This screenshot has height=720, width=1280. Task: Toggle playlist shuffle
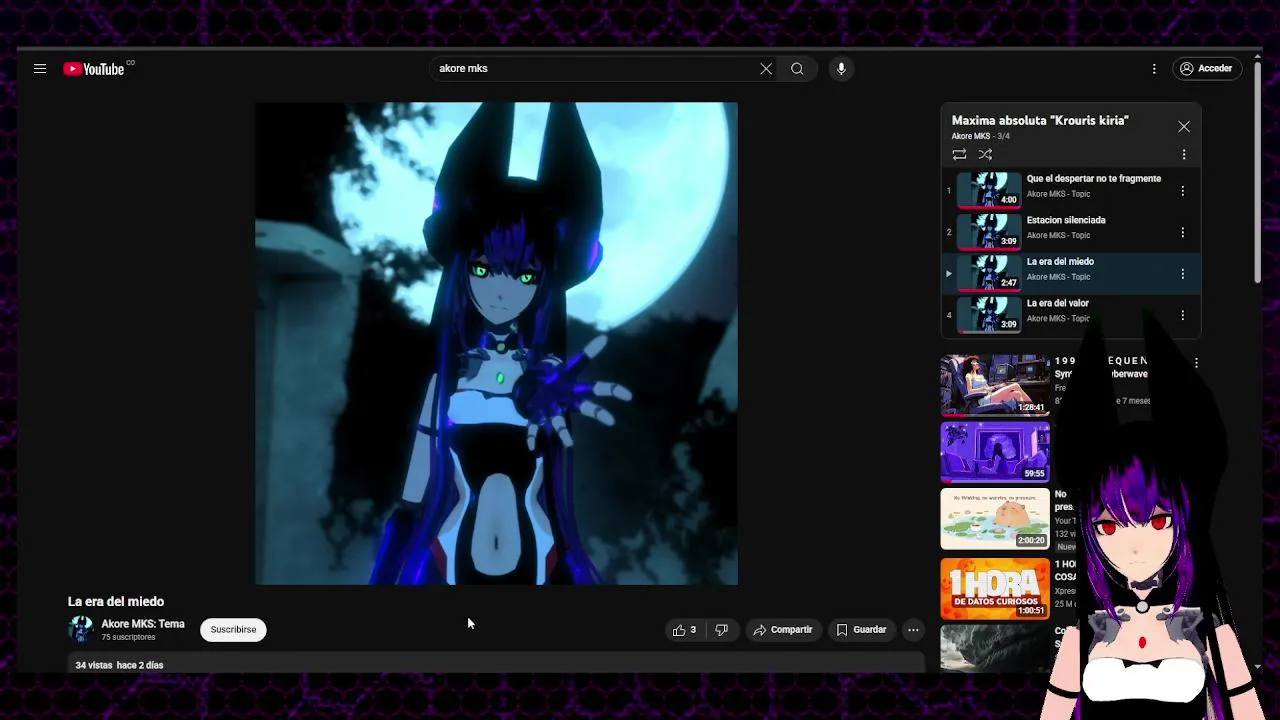tap(985, 154)
